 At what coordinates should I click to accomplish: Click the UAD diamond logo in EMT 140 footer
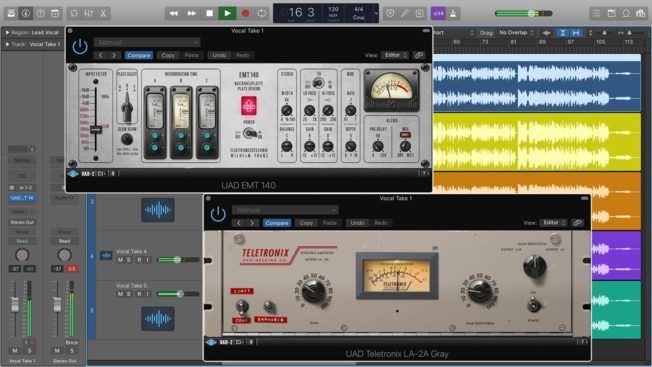73,174
